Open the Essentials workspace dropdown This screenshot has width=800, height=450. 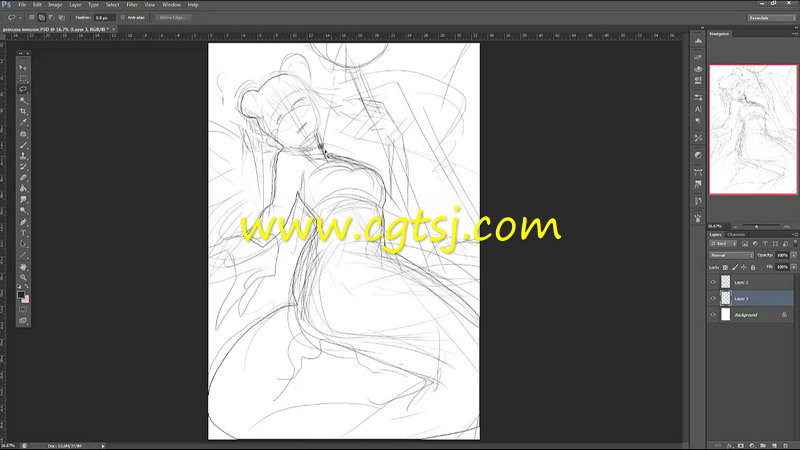771,18
